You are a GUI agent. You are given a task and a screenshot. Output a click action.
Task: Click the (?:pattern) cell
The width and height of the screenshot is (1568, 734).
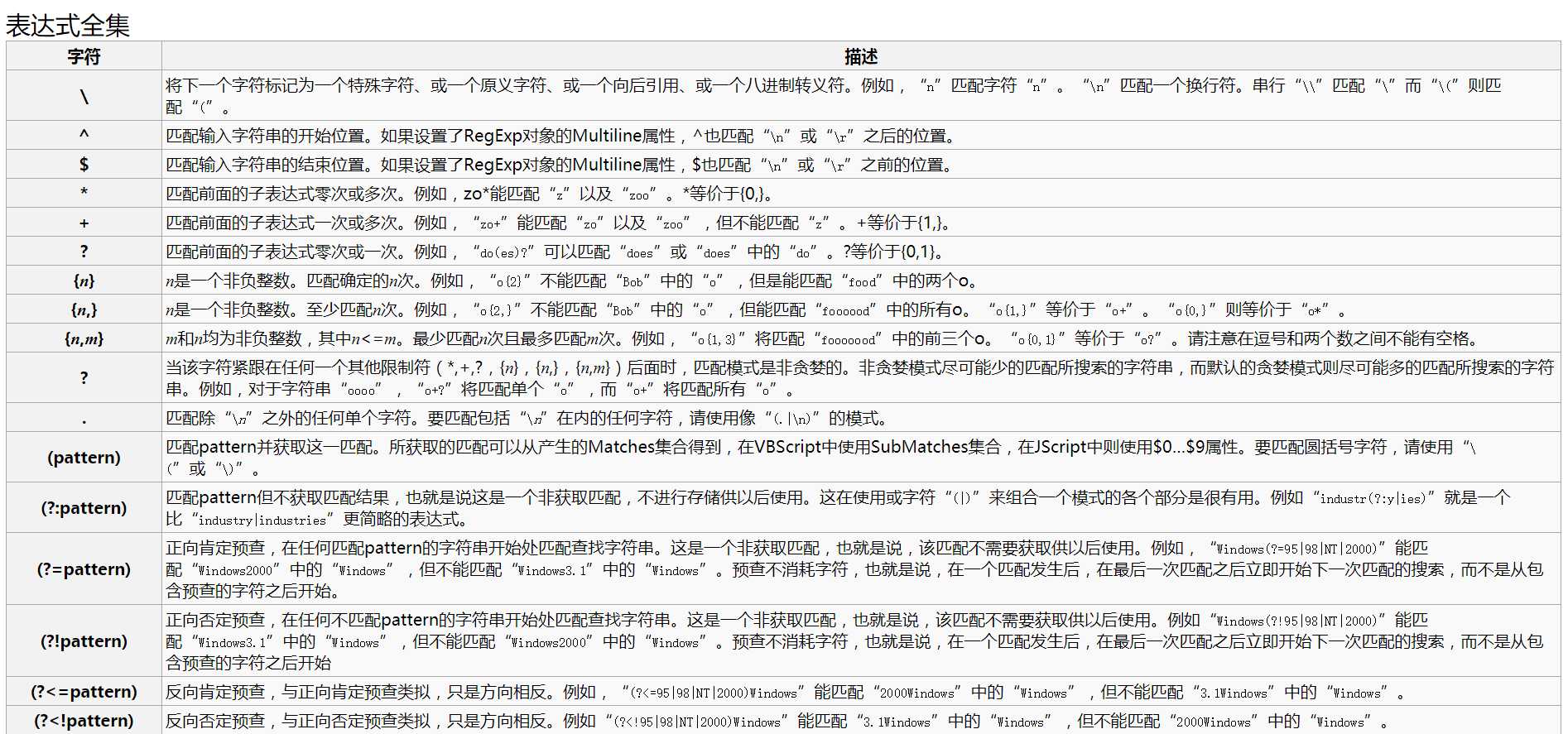click(84, 508)
